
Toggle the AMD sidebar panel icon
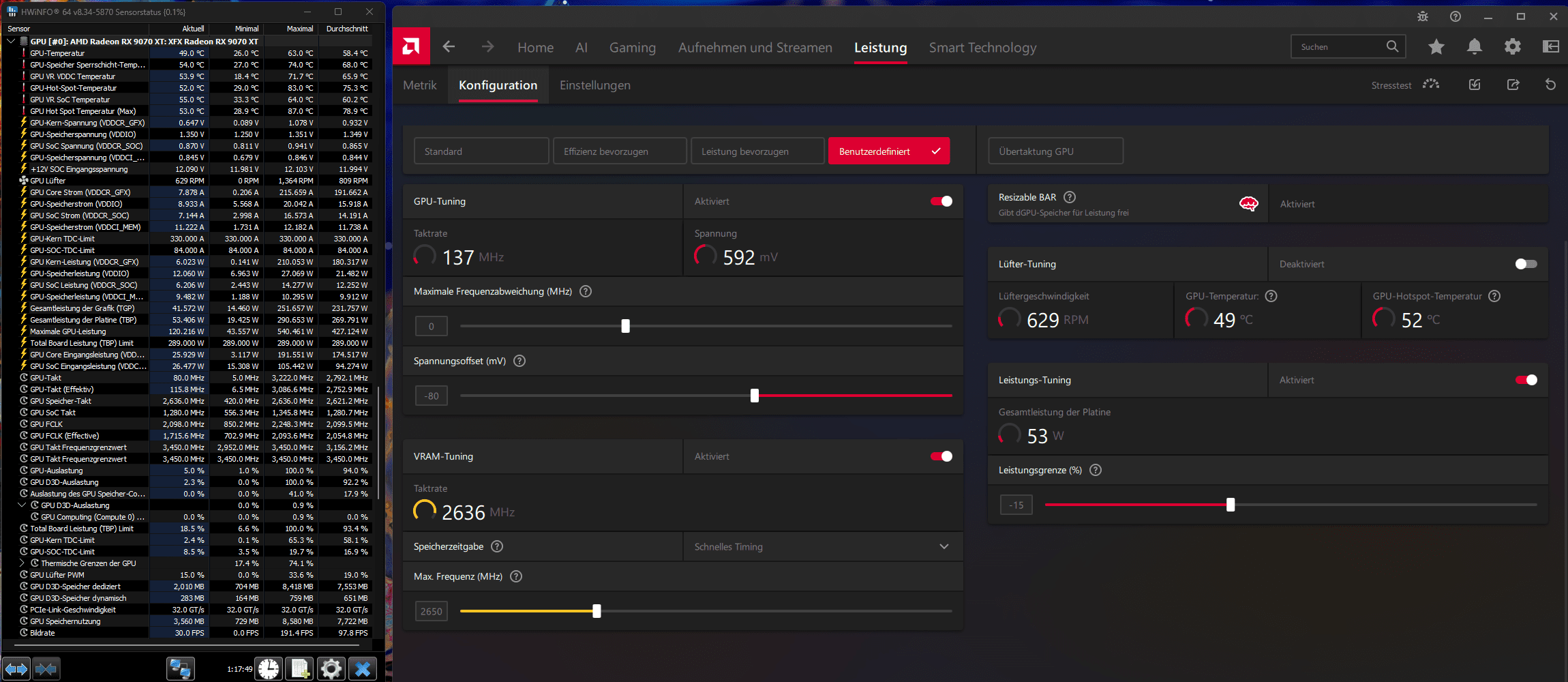[x=1551, y=46]
